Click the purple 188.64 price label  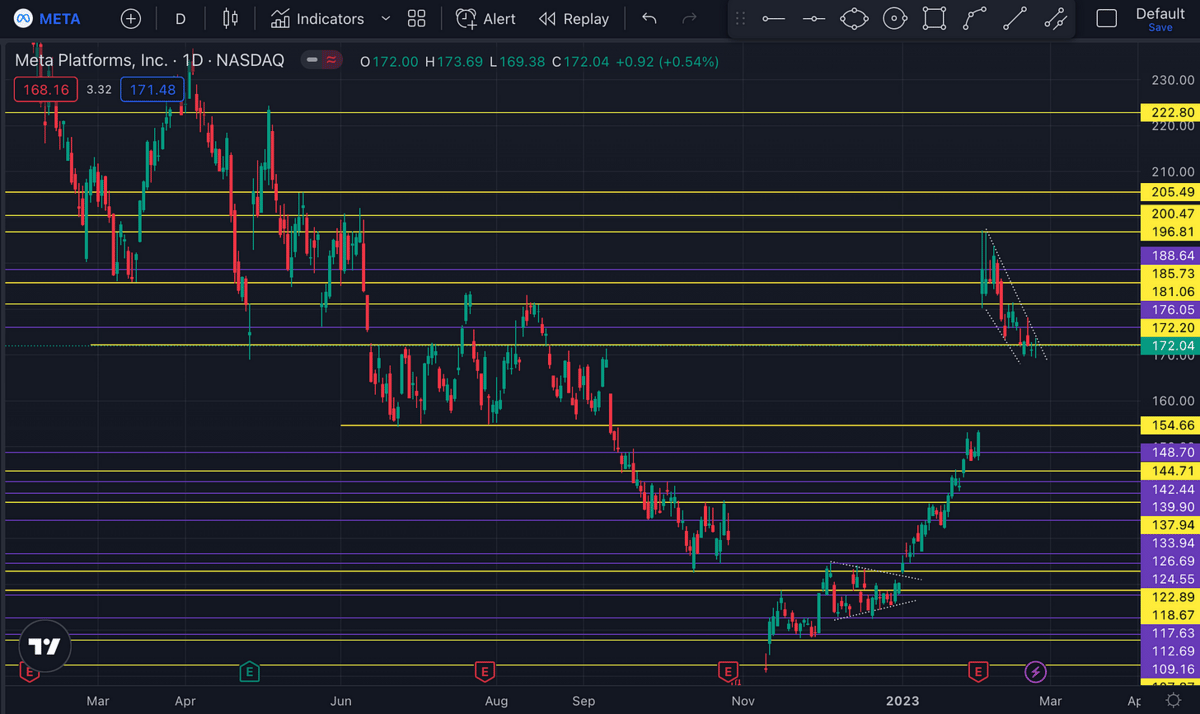1170,255
